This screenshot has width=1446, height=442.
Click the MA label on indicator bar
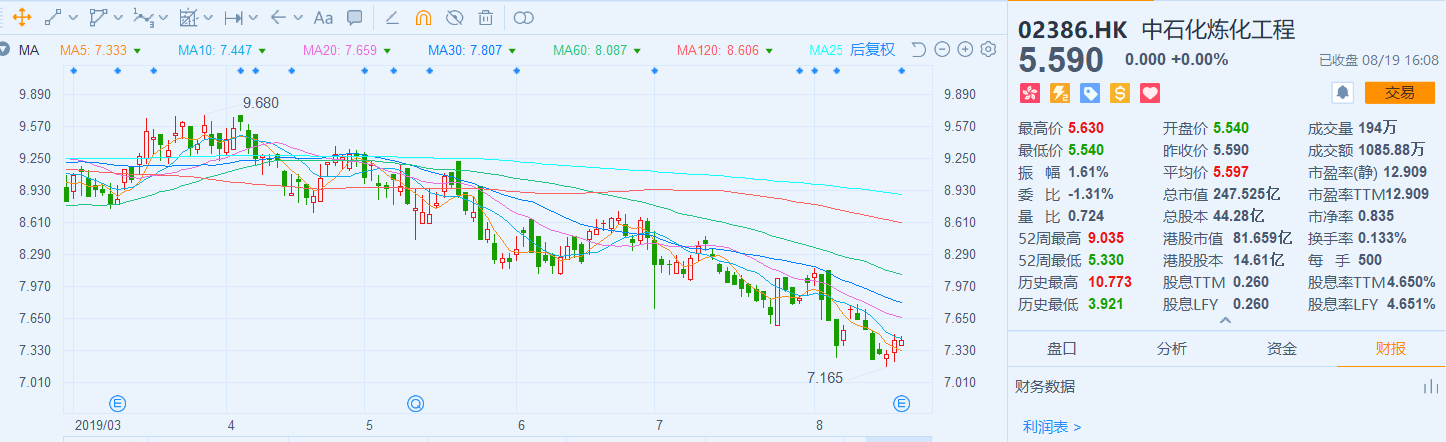tap(28, 50)
